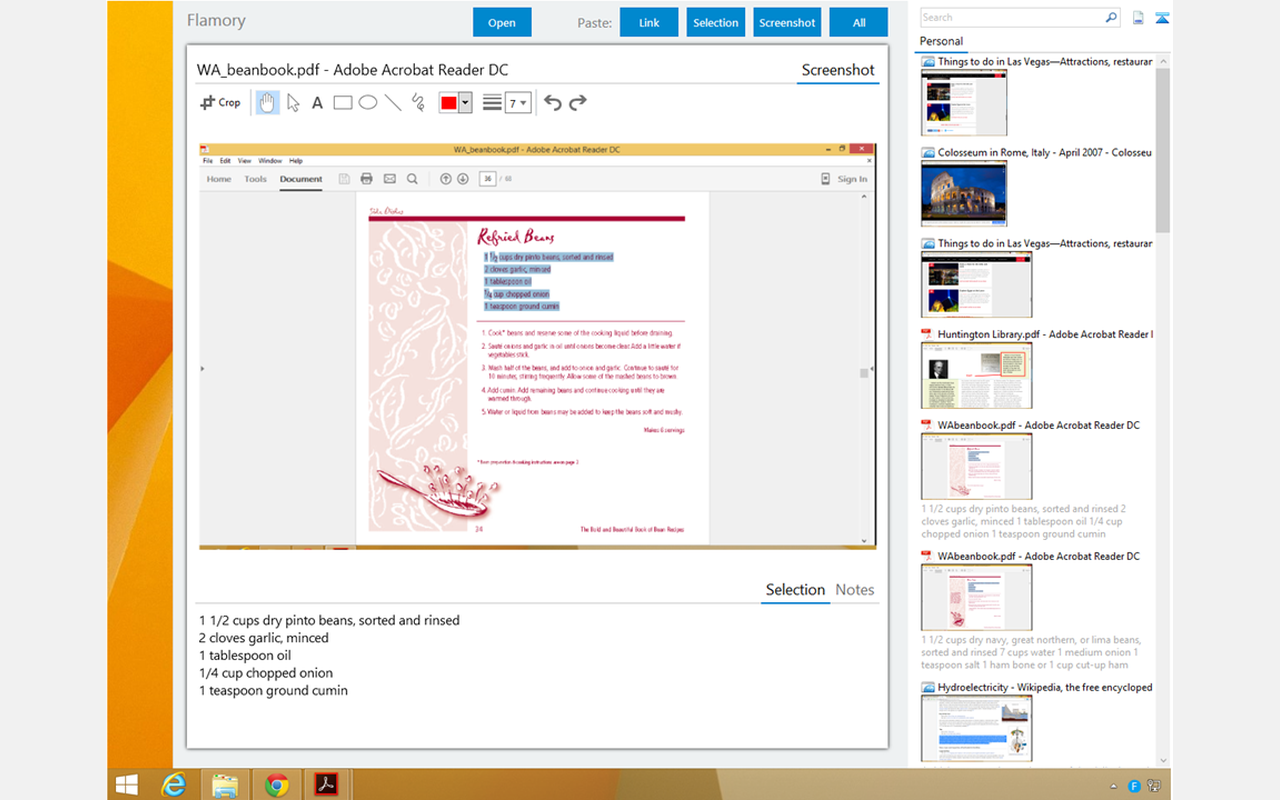
Task: Open the line width dropdown showing 7
Action: [517, 103]
